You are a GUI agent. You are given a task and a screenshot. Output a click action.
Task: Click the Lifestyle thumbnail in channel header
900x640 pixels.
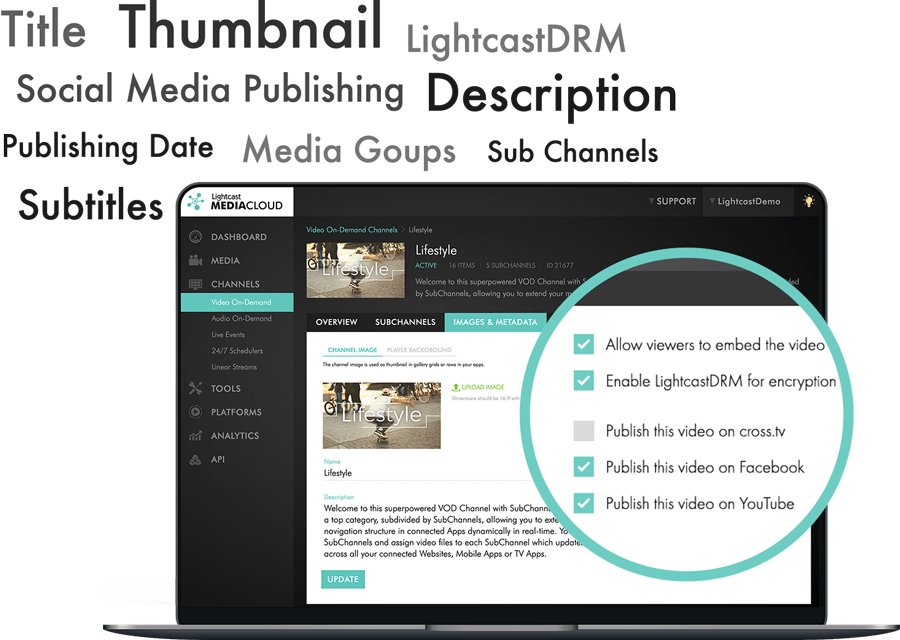tap(356, 270)
